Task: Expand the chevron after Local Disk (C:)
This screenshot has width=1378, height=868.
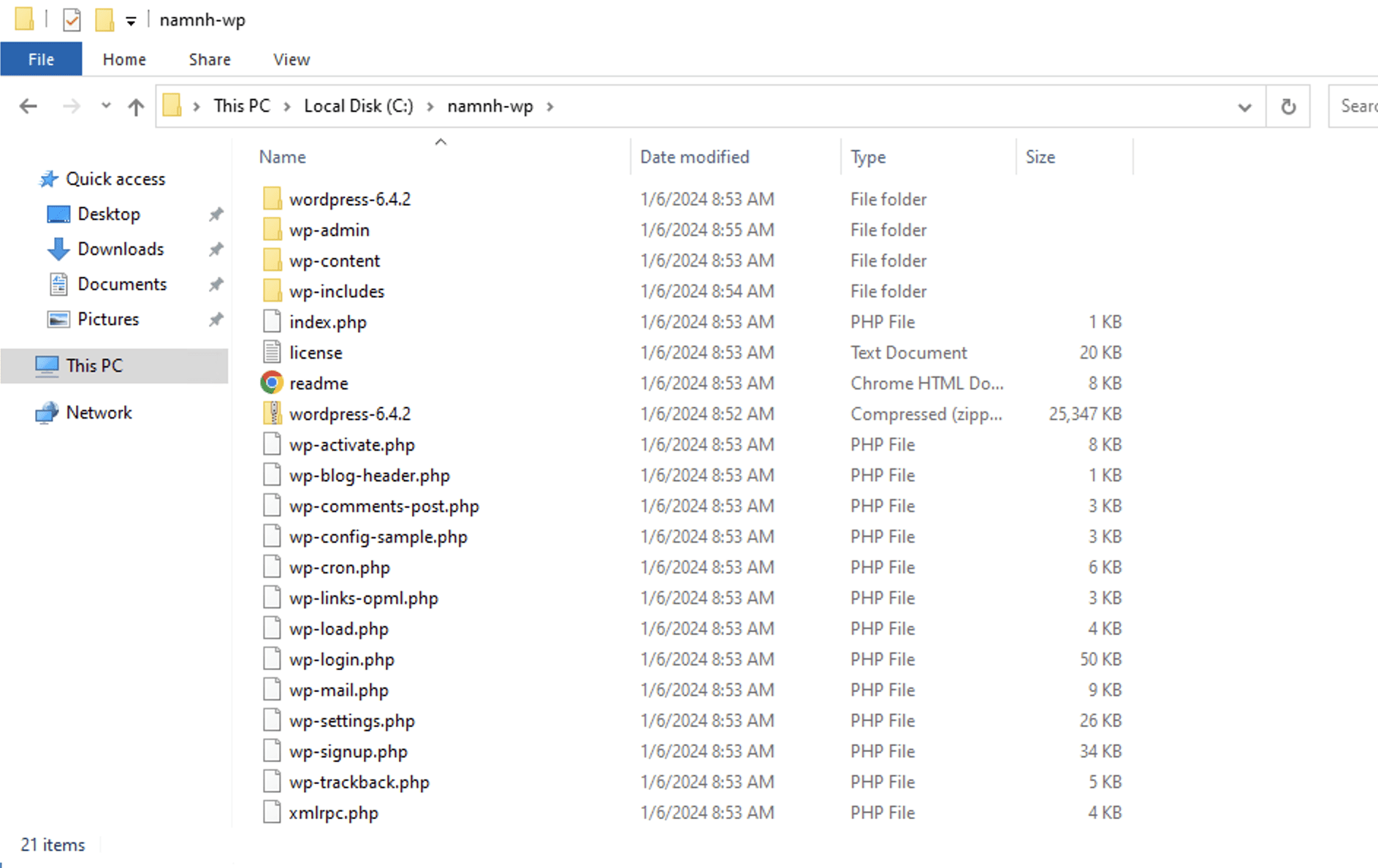Action: pos(430,107)
